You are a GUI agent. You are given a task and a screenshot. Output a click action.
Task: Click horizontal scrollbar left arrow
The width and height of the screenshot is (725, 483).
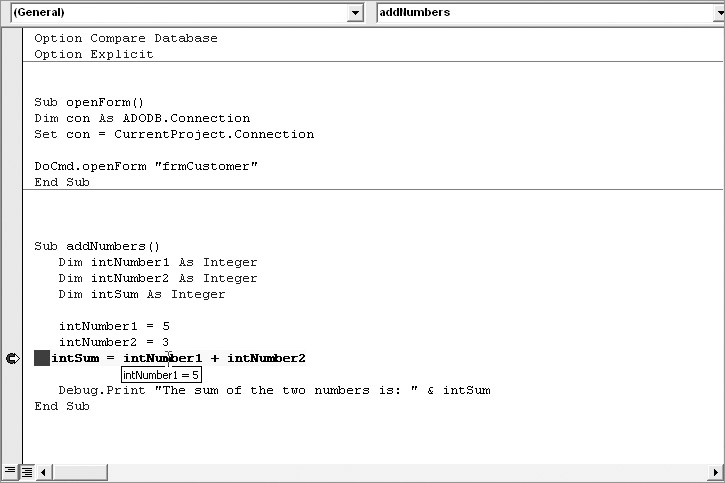pyautogui.click(x=45, y=471)
